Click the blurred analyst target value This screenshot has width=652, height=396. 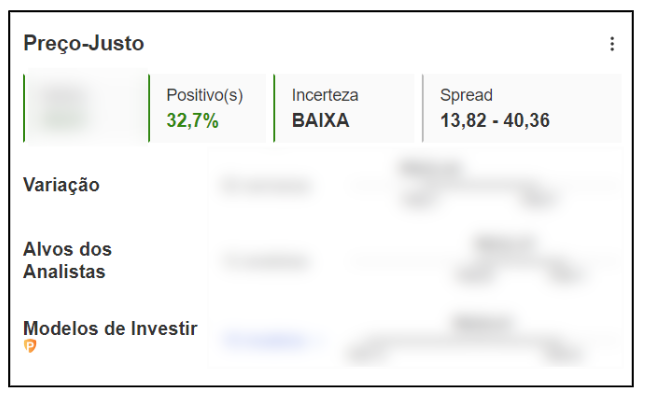click(266, 261)
